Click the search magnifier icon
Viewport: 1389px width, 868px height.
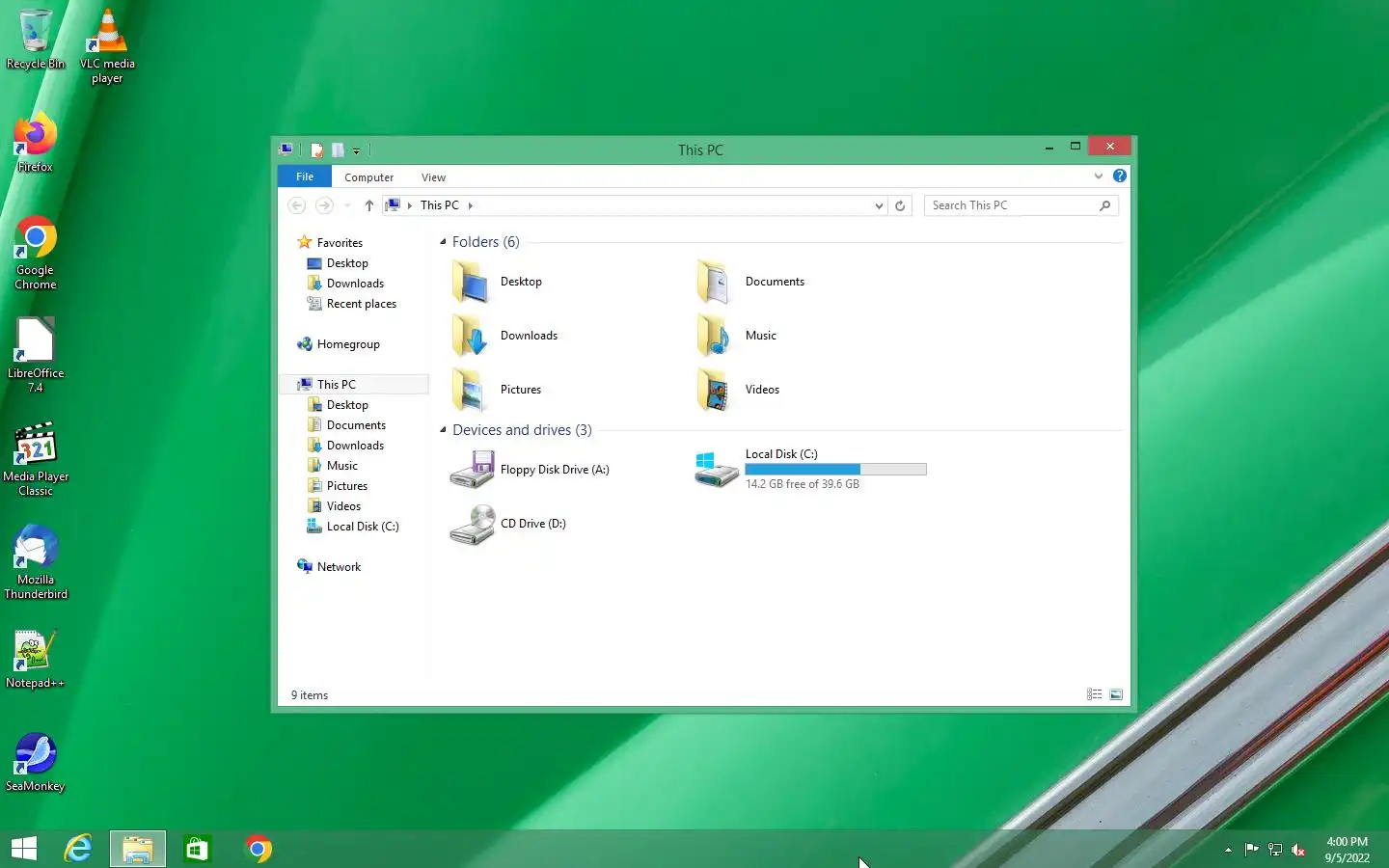tap(1104, 205)
